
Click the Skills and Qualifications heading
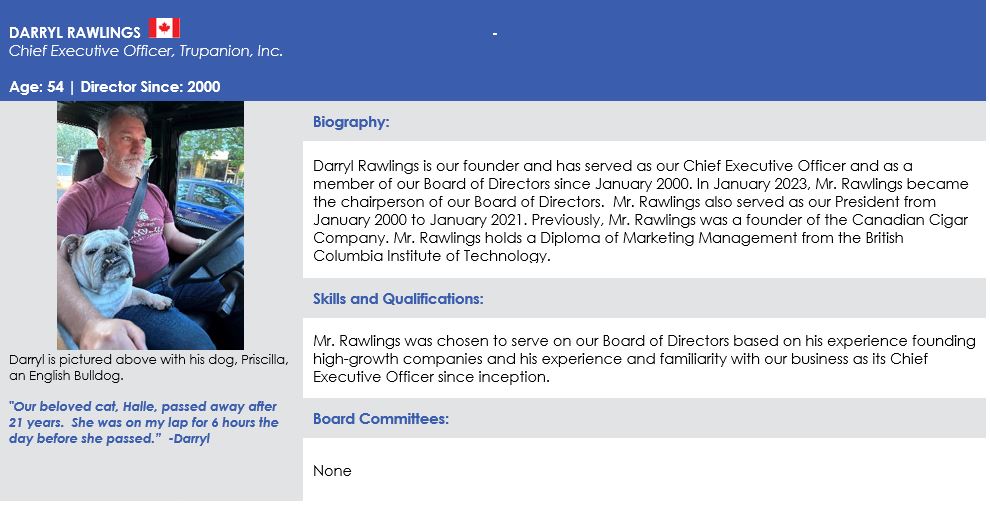(398, 299)
